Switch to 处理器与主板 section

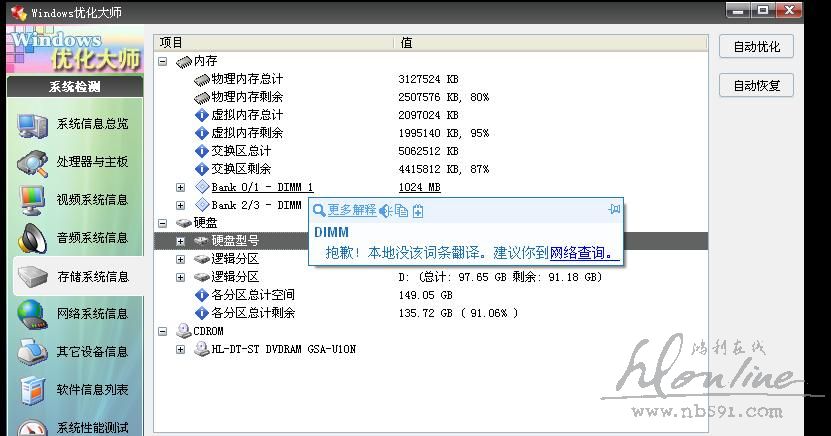click(x=93, y=162)
